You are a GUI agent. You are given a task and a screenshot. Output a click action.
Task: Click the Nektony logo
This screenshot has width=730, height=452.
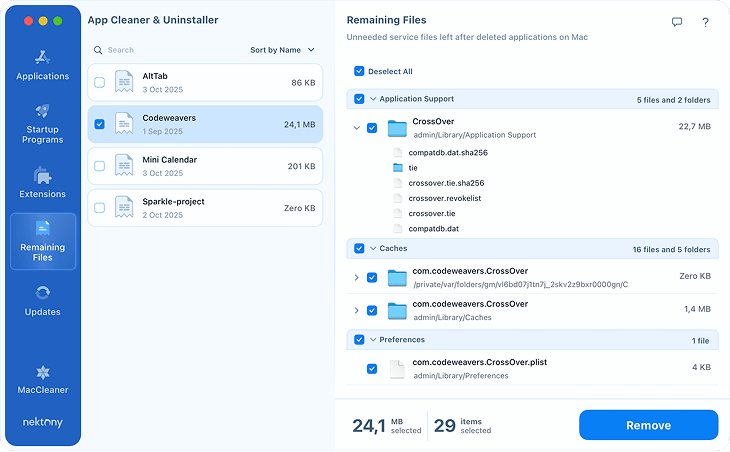click(x=43, y=423)
